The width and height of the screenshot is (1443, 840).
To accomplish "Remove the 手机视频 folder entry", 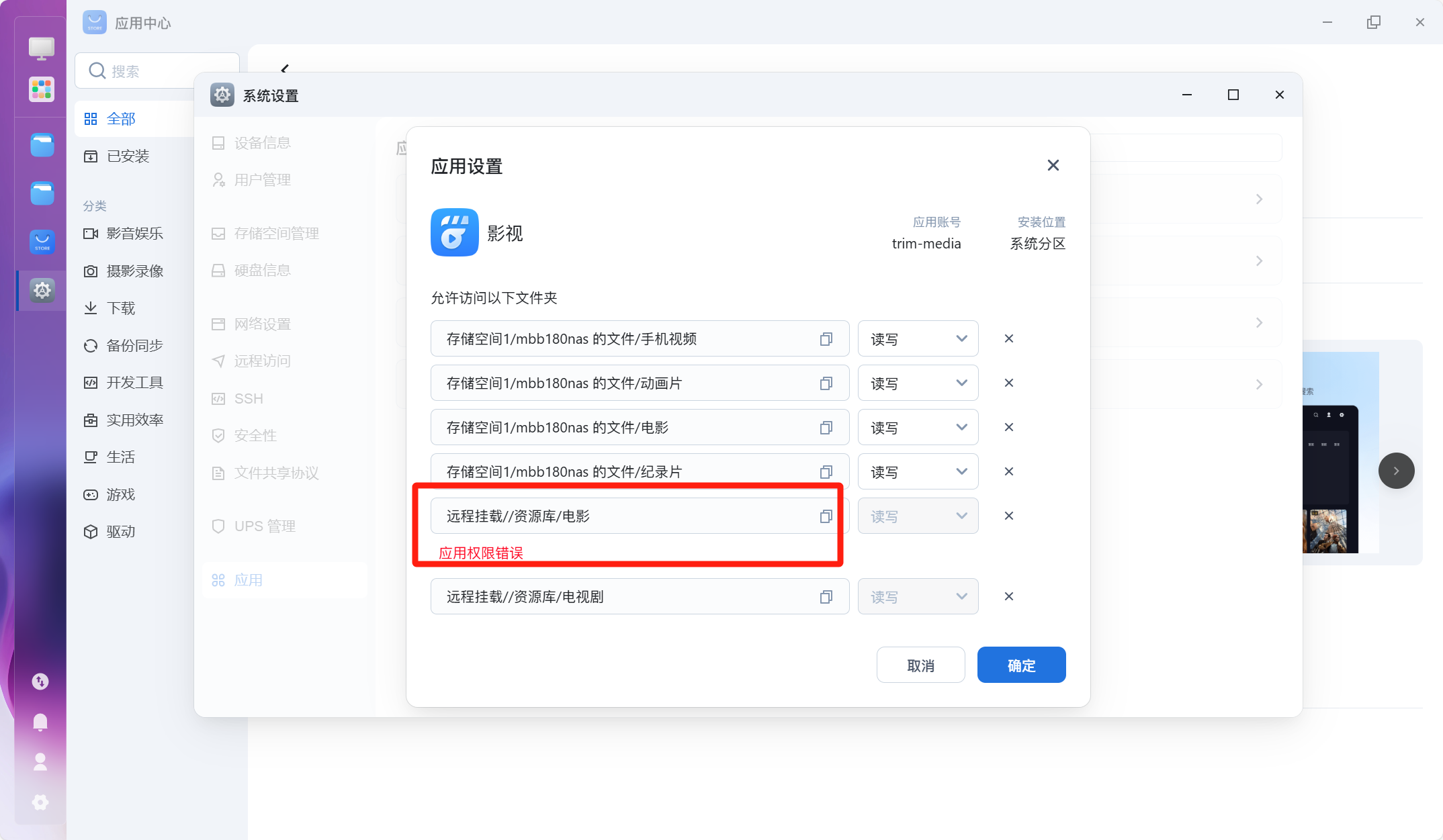I will (1008, 338).
